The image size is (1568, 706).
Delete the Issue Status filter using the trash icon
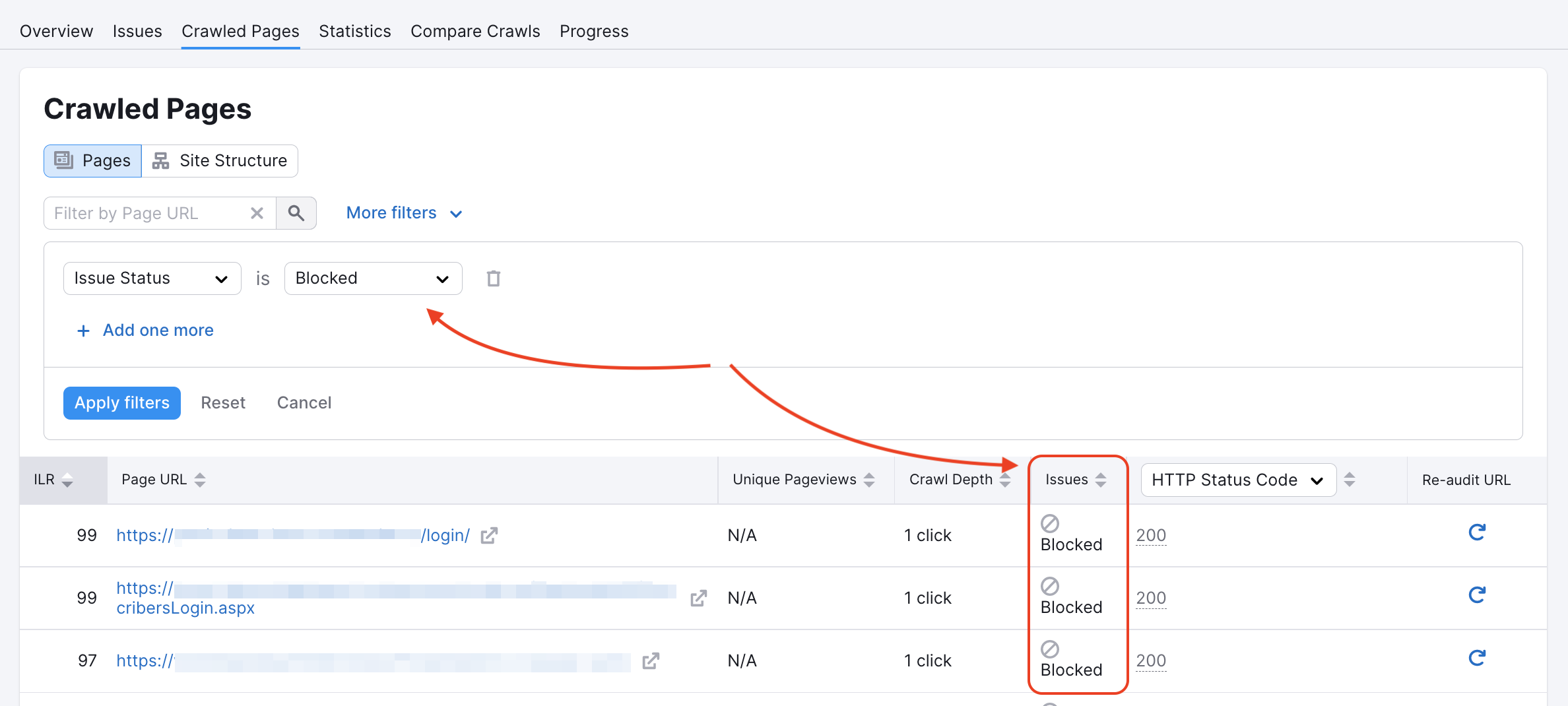point(493,278)
